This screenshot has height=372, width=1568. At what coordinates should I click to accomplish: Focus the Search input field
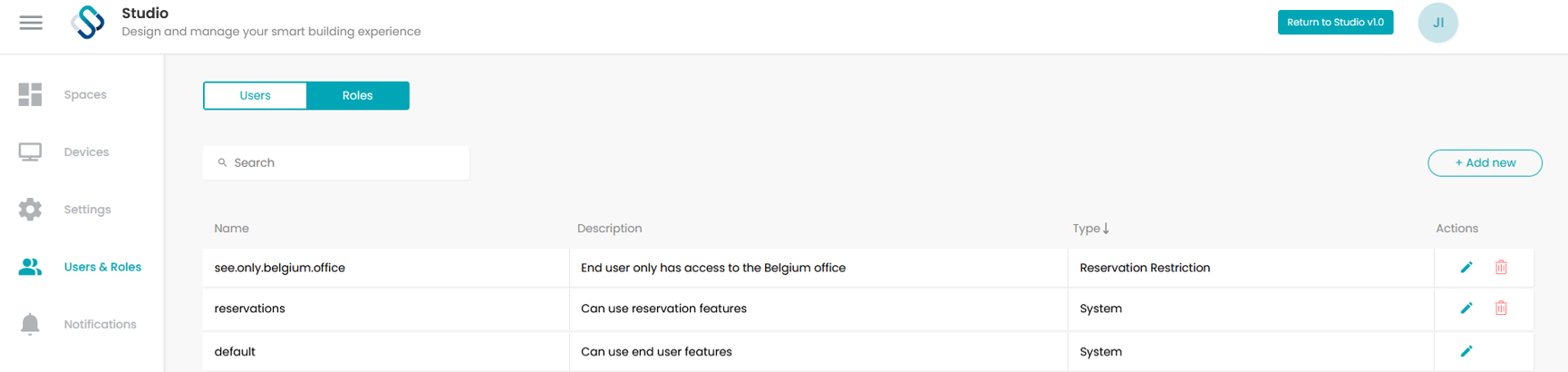pyautogui.click(x=336, y=162)
